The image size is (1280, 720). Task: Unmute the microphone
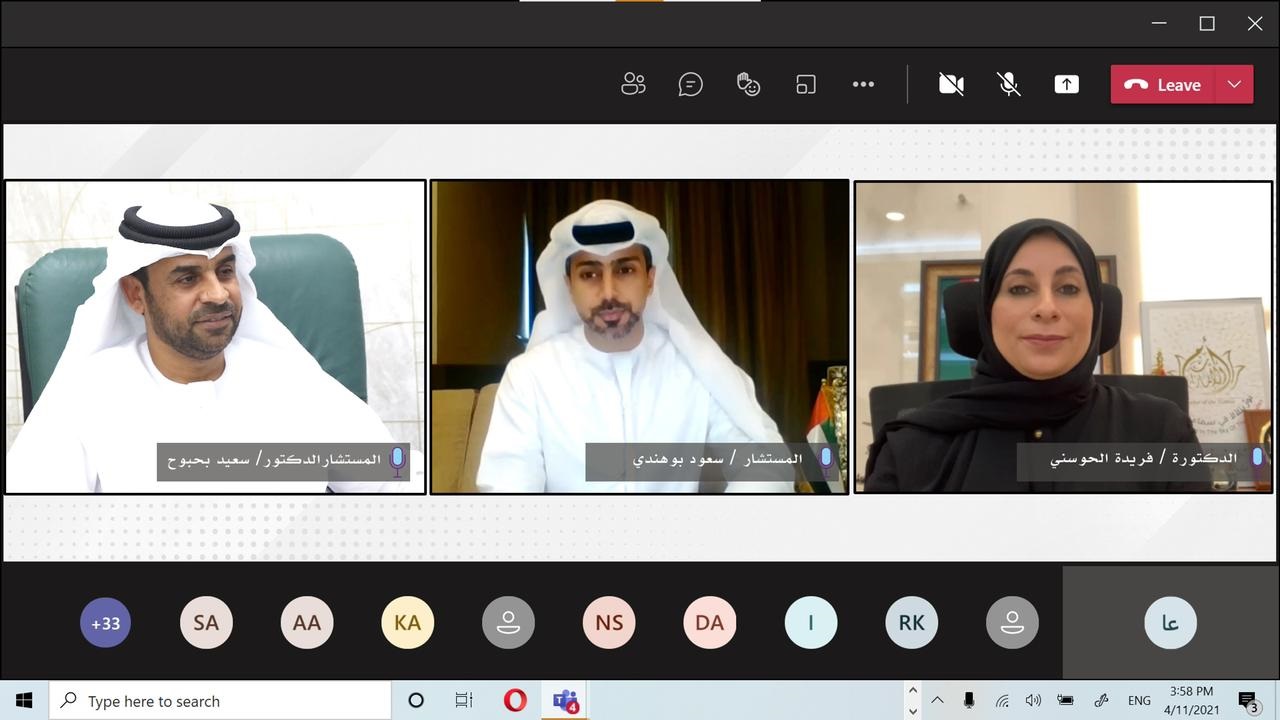[1009, 85]
